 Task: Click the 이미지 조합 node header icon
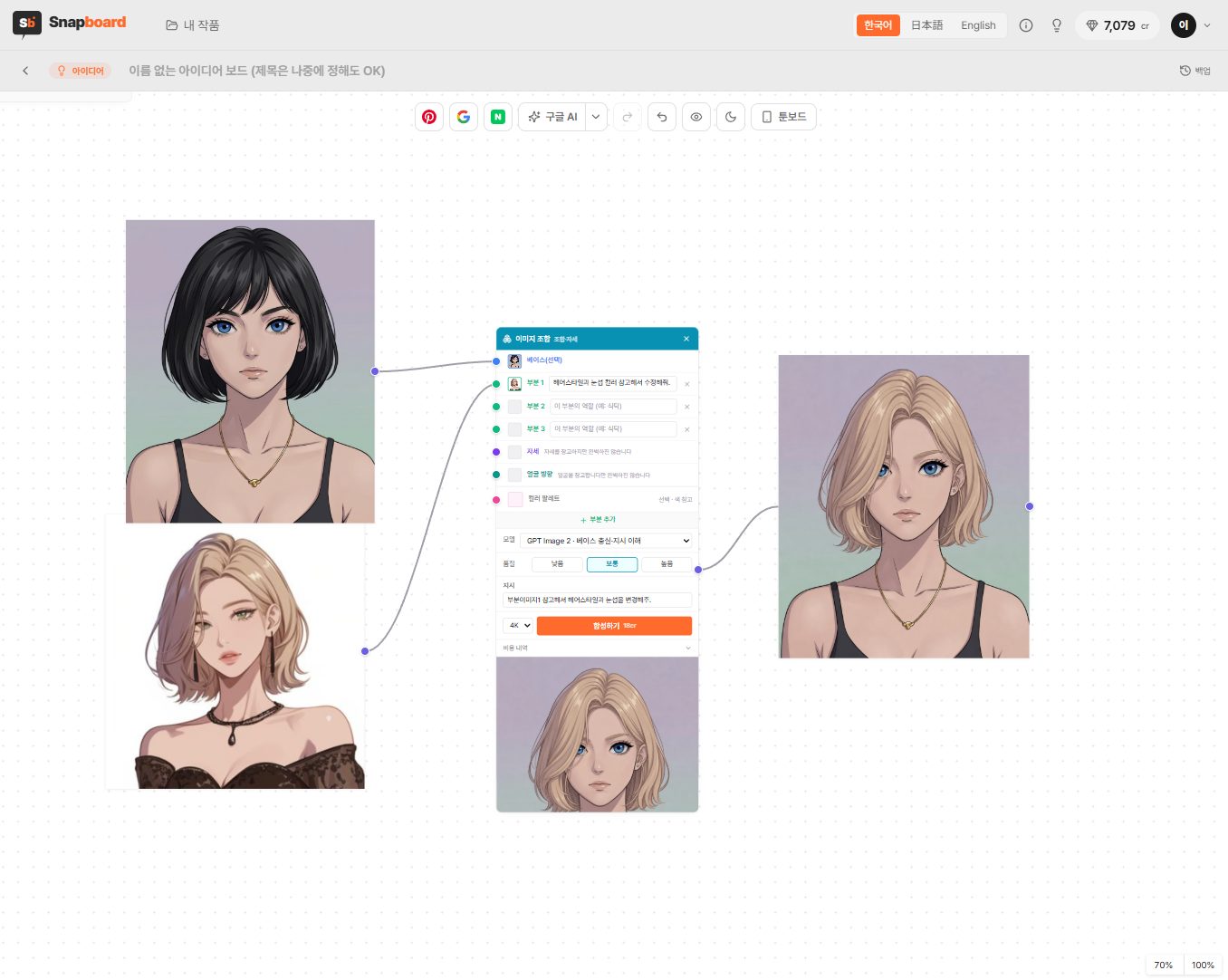pos(507,339)
